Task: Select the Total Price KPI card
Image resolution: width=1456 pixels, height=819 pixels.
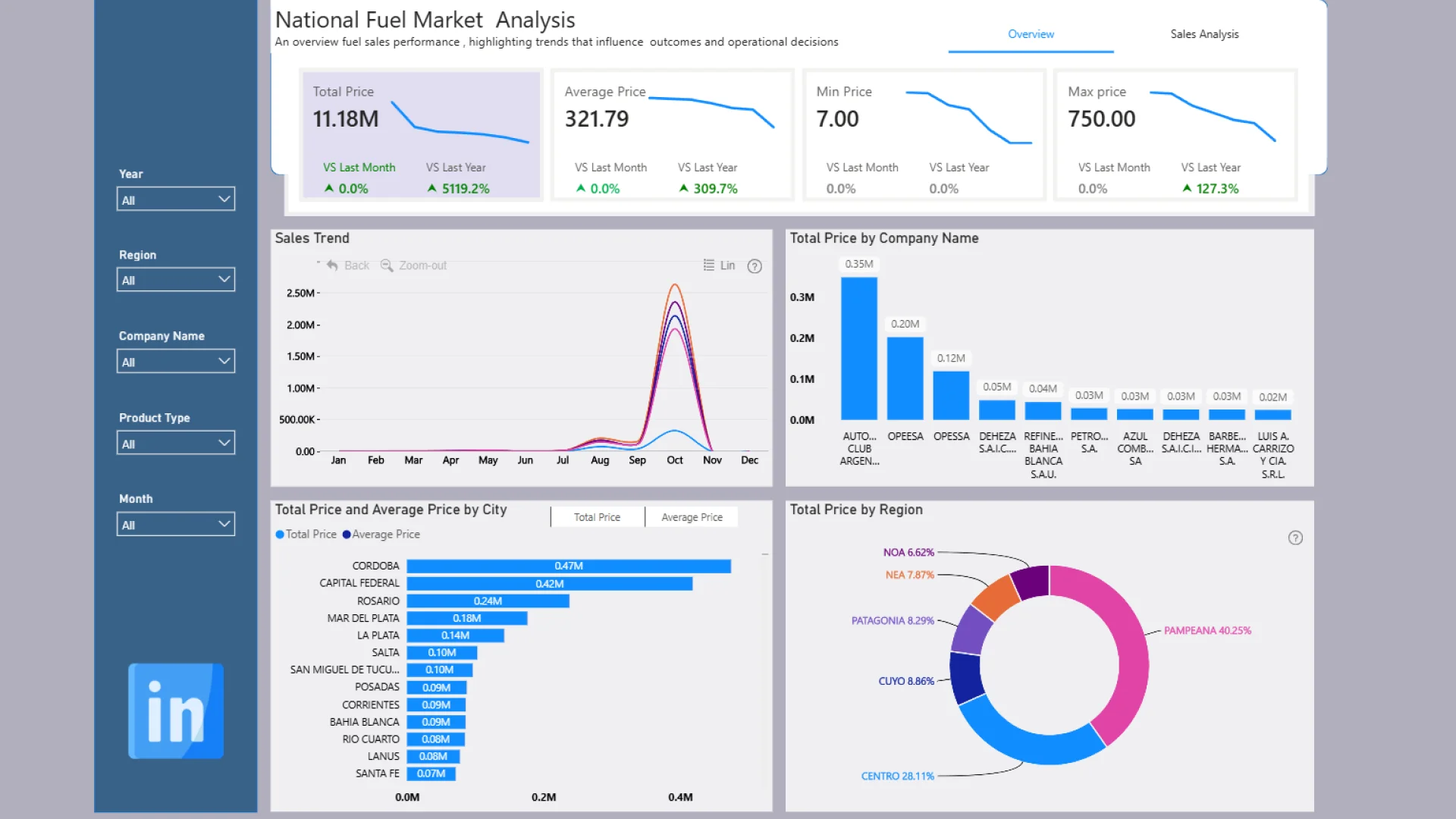Action: click(x=421, y=135)
